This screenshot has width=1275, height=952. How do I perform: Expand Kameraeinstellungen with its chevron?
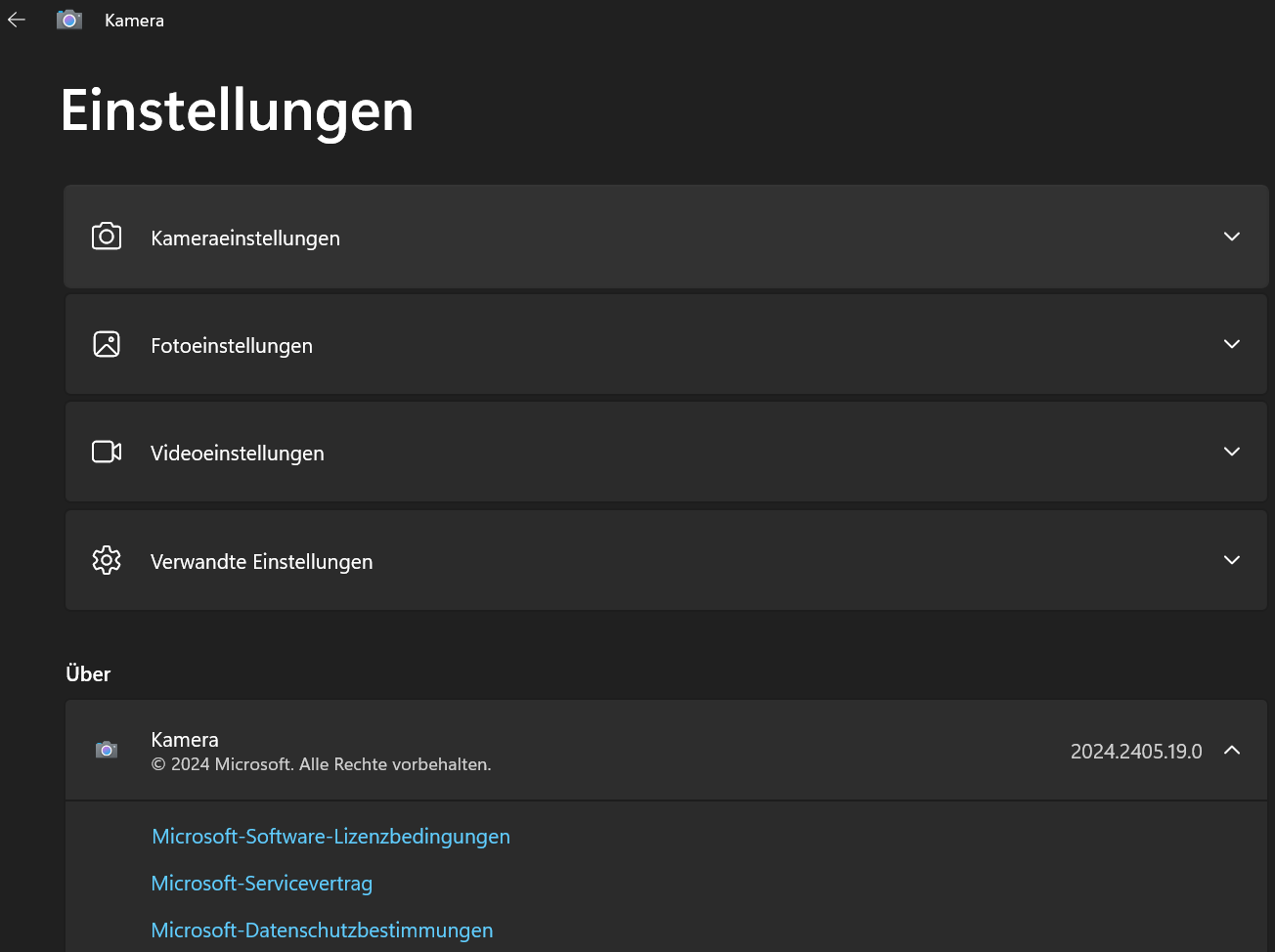(x=1232, y=237)
